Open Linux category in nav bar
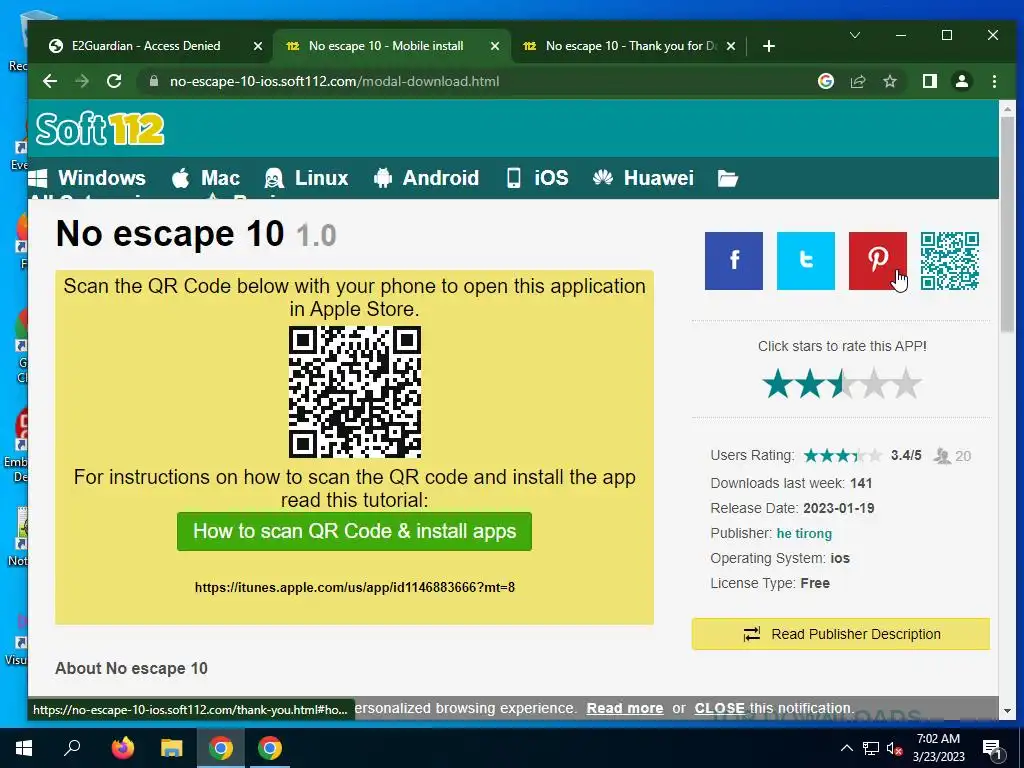The width and height of the screenshot is (1024, 768). tap(307, 178)
